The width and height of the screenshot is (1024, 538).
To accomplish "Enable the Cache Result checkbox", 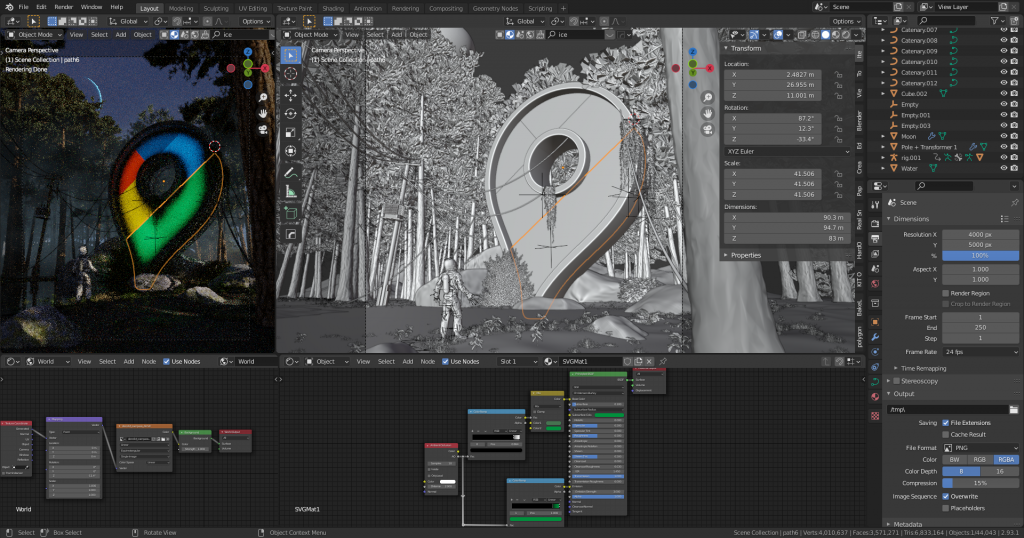I will click(945, 434).
